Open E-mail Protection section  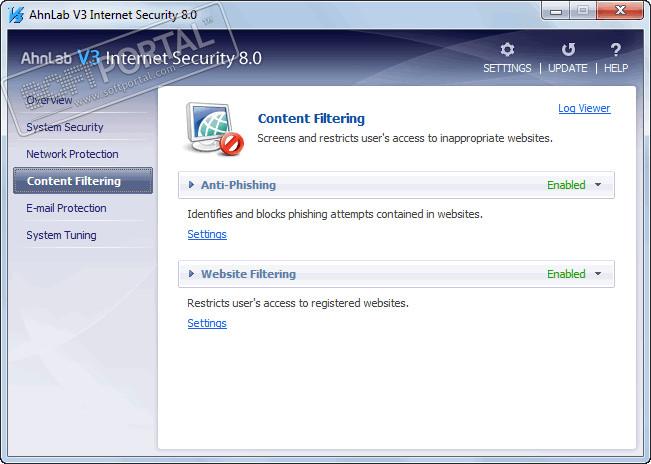point(66,208)
